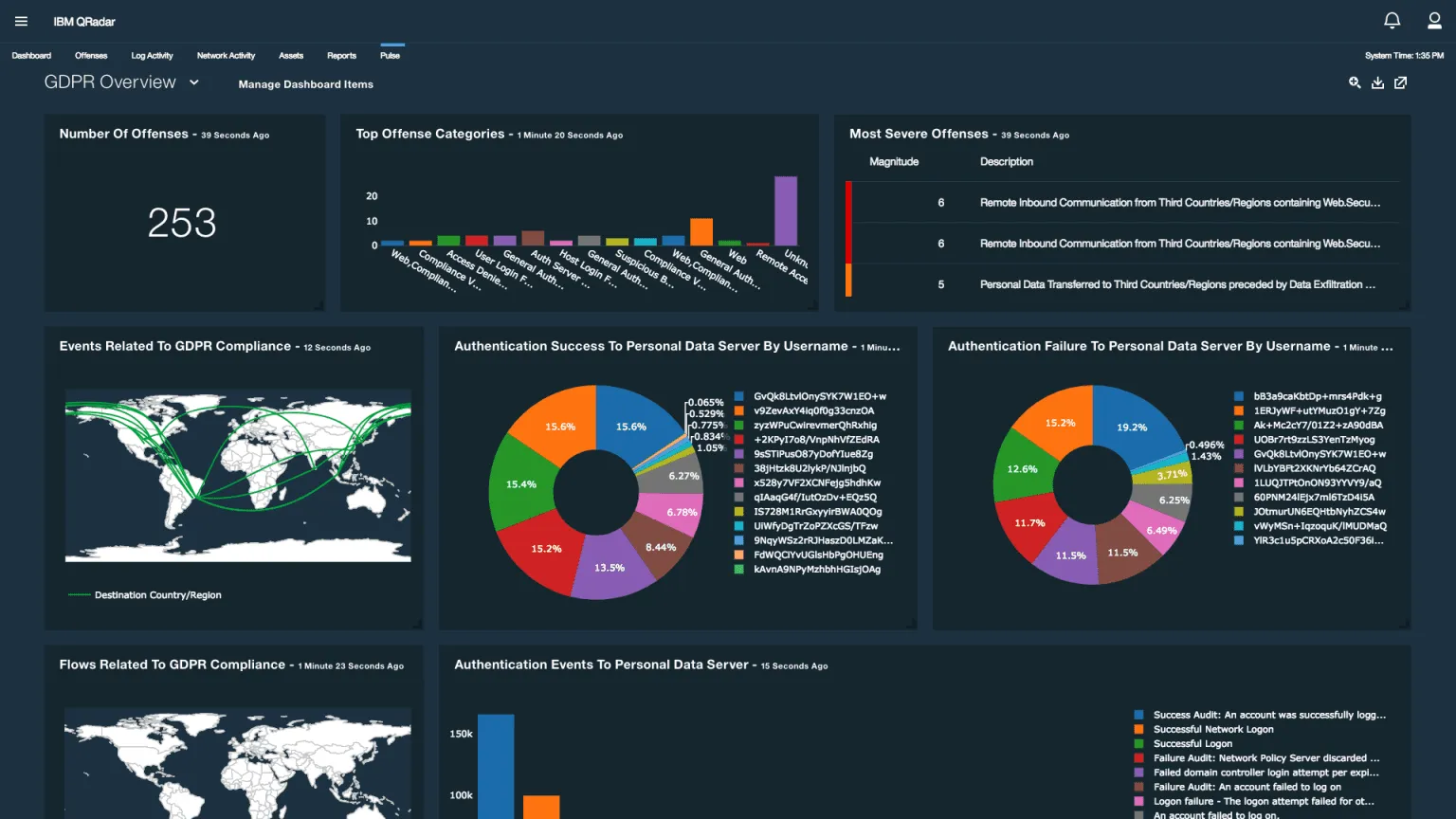Viewport: 1456px width, 819px height.
Task: Open the user profile icon
Action: [x=1434, y=20]
